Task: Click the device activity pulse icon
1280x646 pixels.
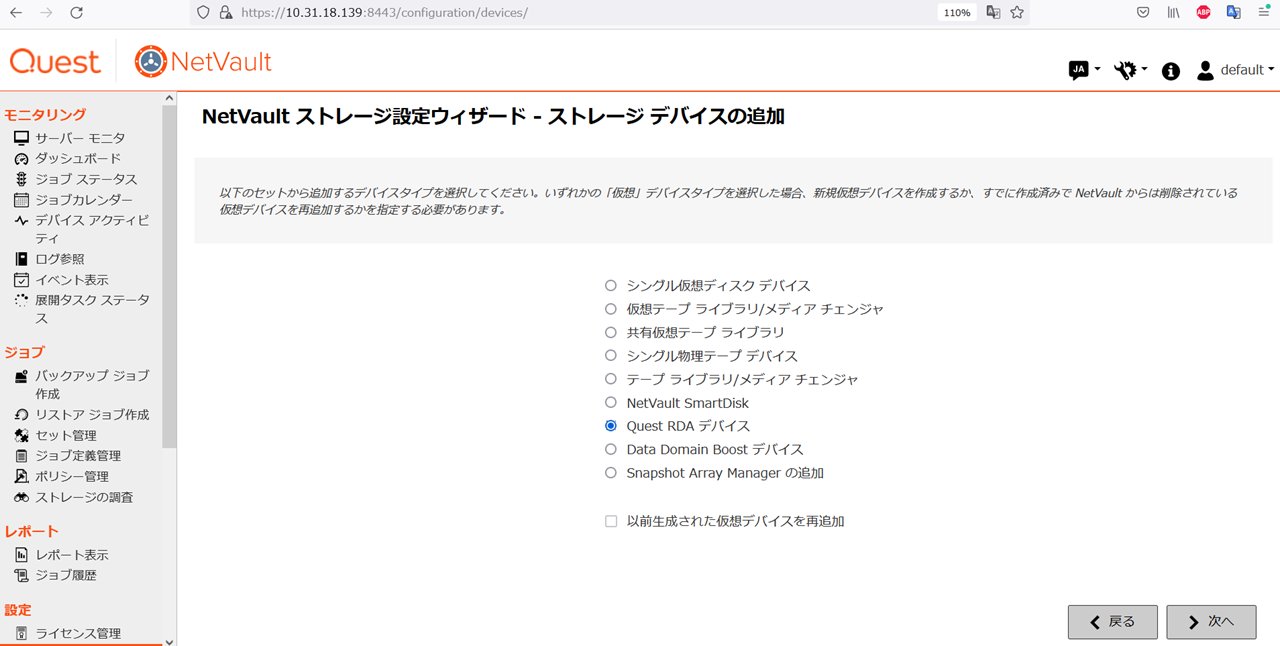Action: tap(21, 220)
